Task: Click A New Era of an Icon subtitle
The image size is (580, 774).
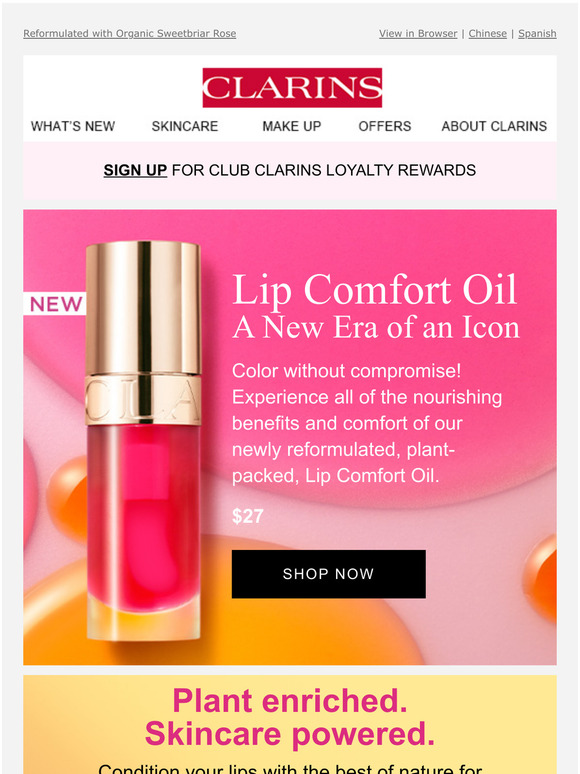Action: [376, 327]
